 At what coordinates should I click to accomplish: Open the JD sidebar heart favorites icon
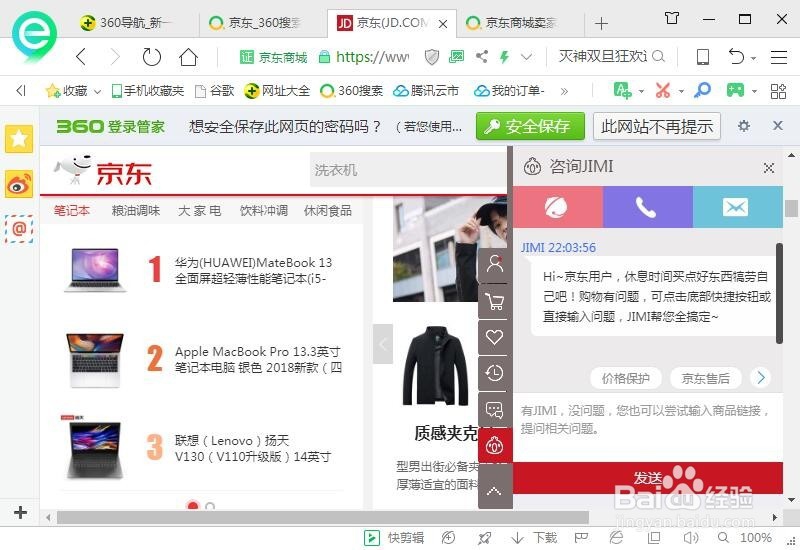[494, 337]
